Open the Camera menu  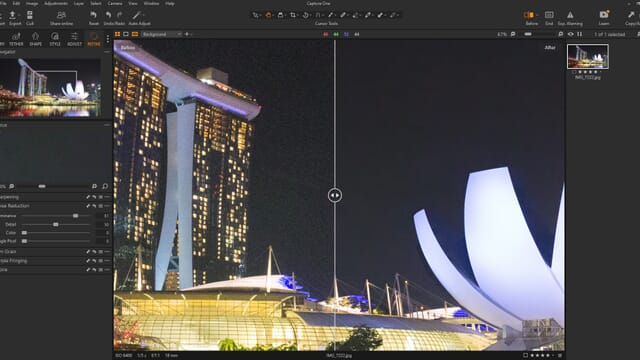click(115, 3)
